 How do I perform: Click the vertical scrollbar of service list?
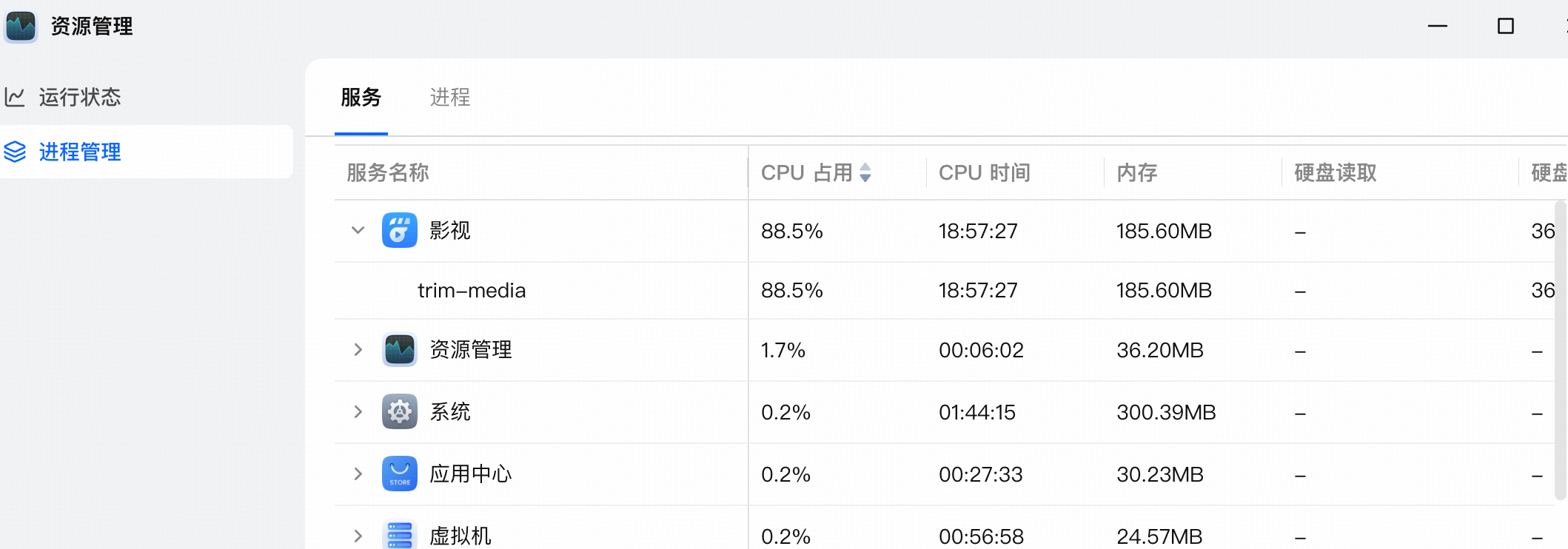click(x=1561, y=348)
